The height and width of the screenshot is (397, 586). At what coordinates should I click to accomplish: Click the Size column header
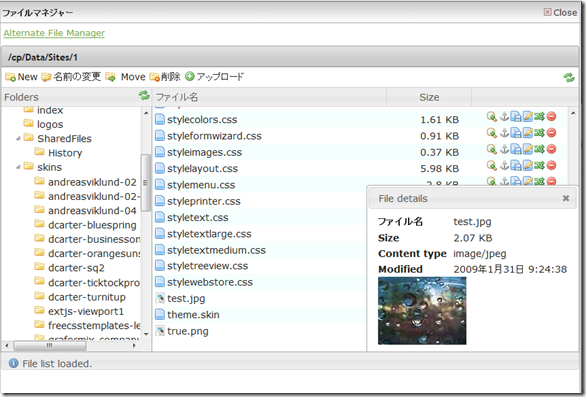429,97
